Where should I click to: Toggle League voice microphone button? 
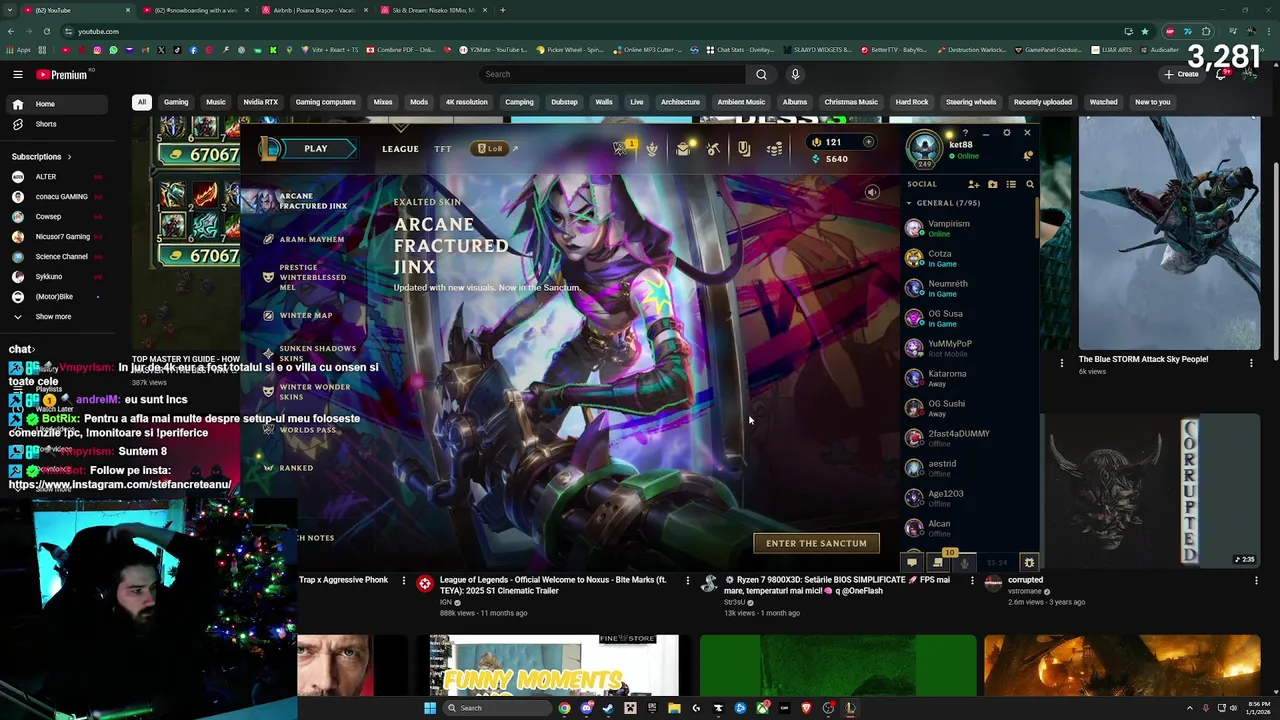click(x=965, y=563)
